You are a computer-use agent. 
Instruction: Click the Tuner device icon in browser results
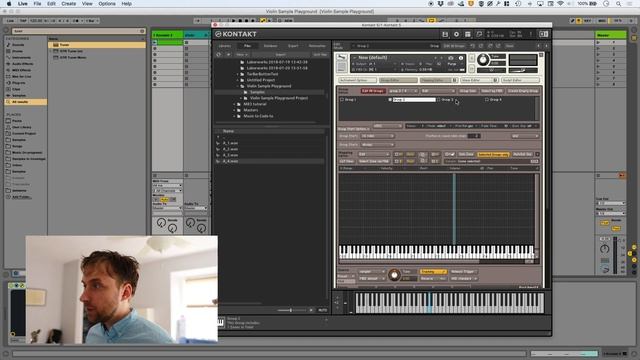pyautogui.click(x=56, y=45)
